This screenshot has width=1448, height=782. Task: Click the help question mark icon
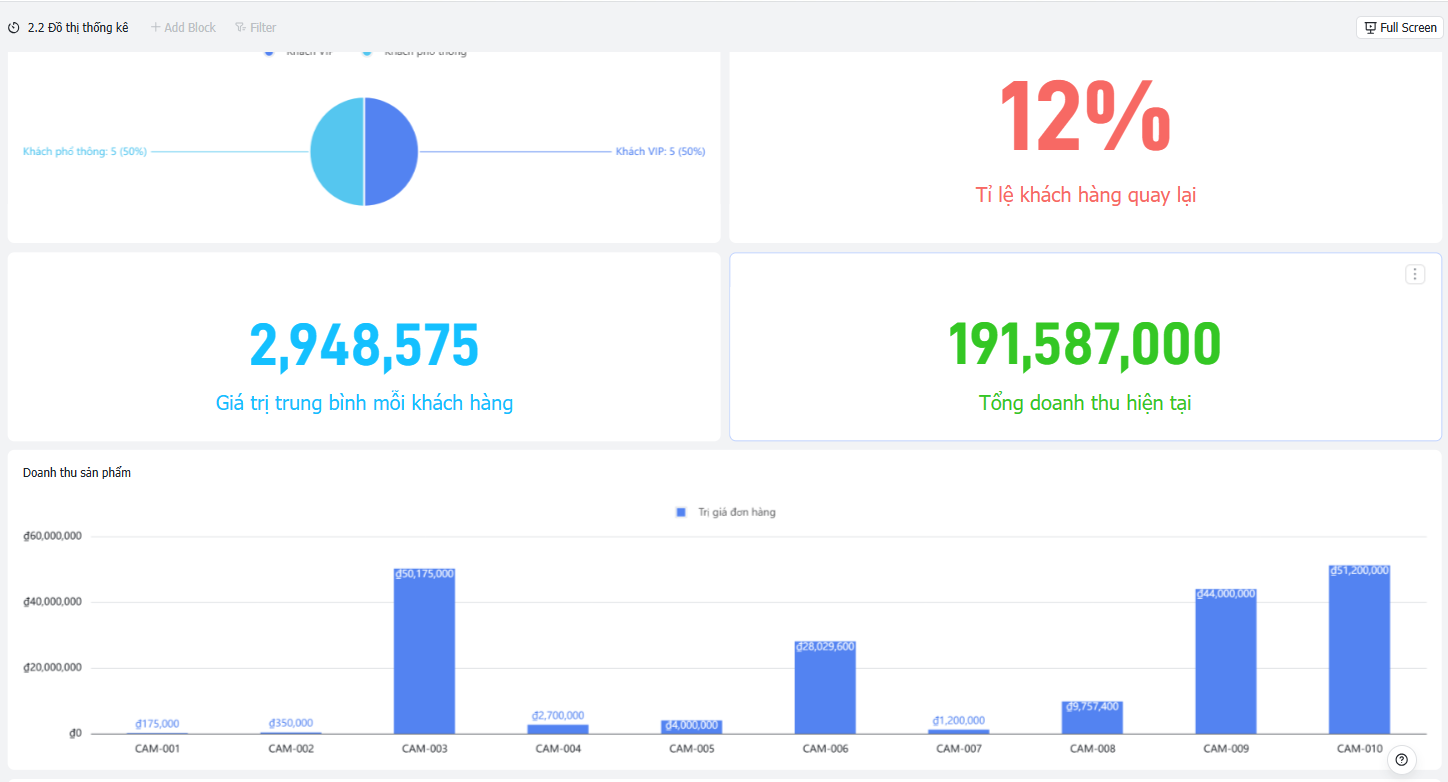click(x=1401, y=760)
